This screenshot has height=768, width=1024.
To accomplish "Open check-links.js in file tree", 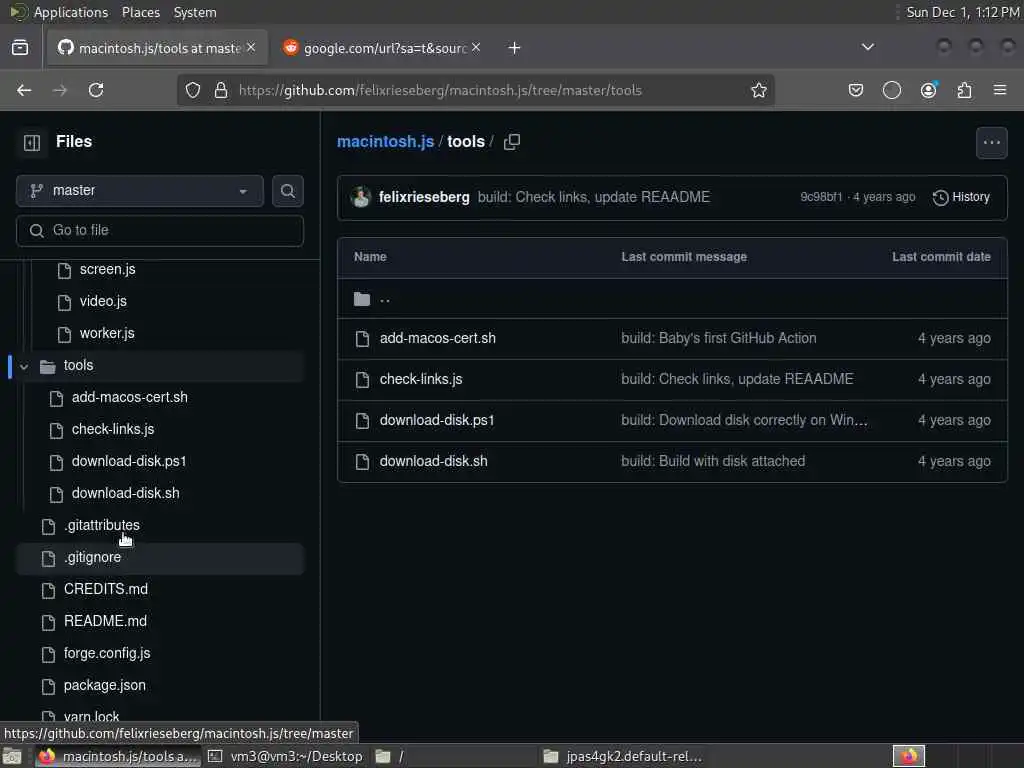I will coord(112,430).
